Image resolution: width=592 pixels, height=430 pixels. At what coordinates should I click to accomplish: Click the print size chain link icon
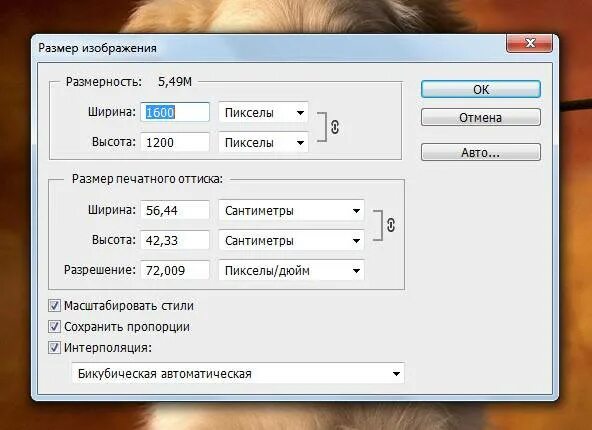pyautogui.click(x=391, y=225)
